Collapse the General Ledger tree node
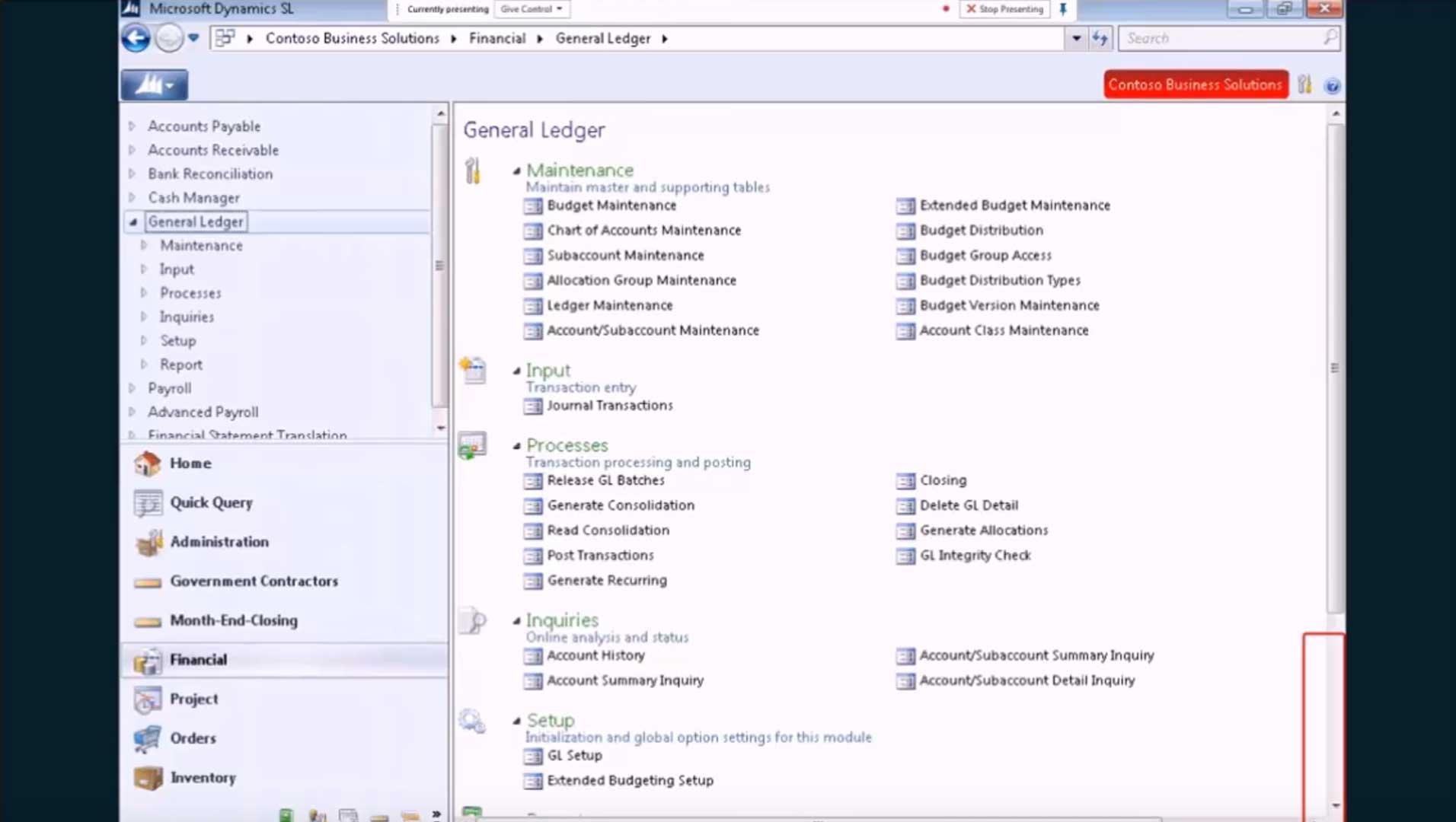1456x822 pixels. coord(133,221)
